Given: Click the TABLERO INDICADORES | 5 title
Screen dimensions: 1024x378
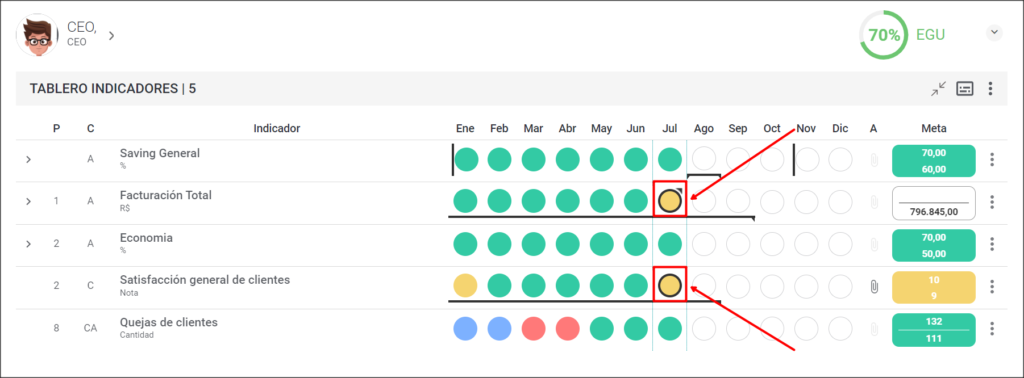Looking at the screenshot, I should 113,89.
